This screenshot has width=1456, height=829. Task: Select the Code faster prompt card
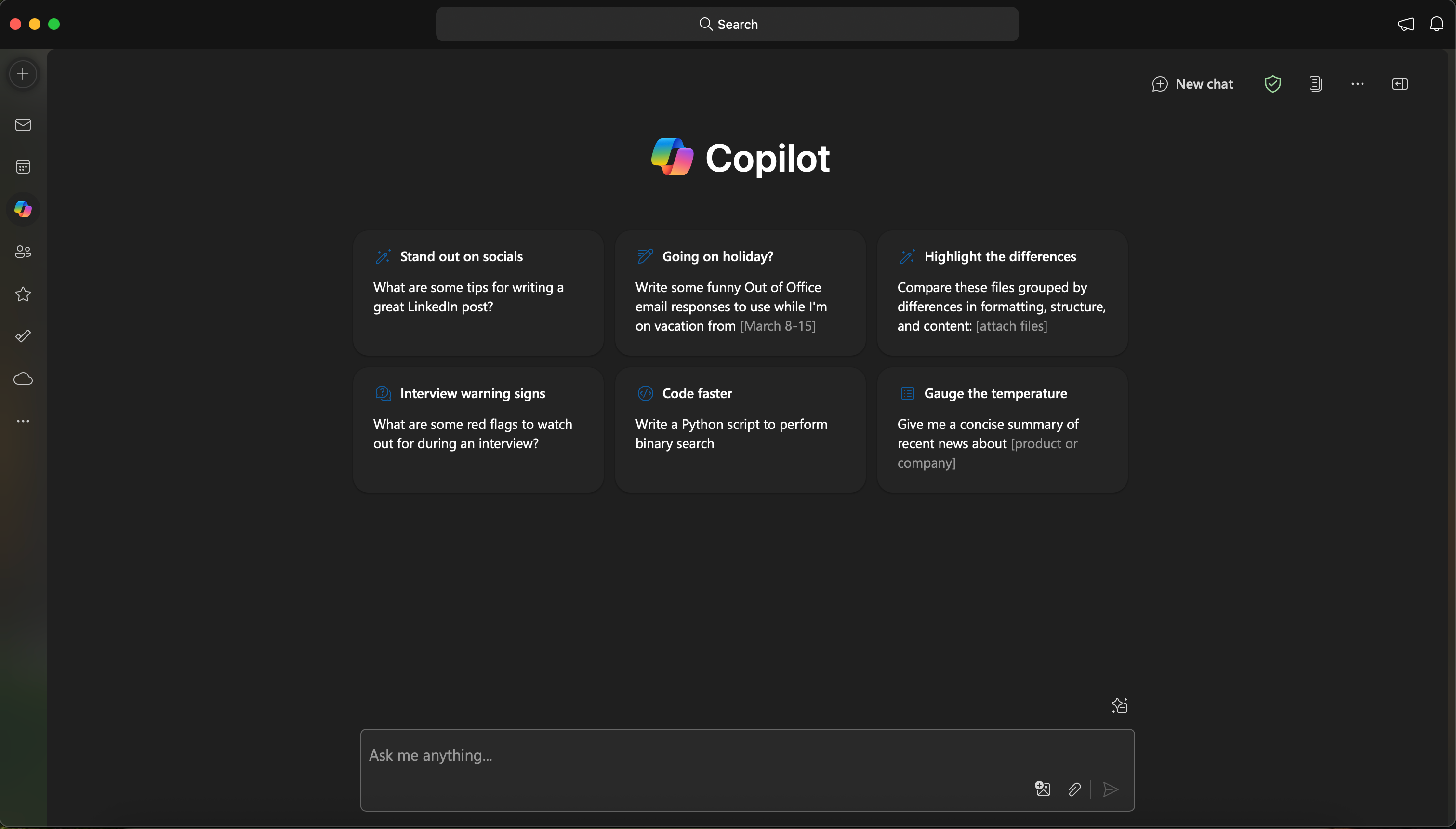pyautogui.click(x=740, y=429)
